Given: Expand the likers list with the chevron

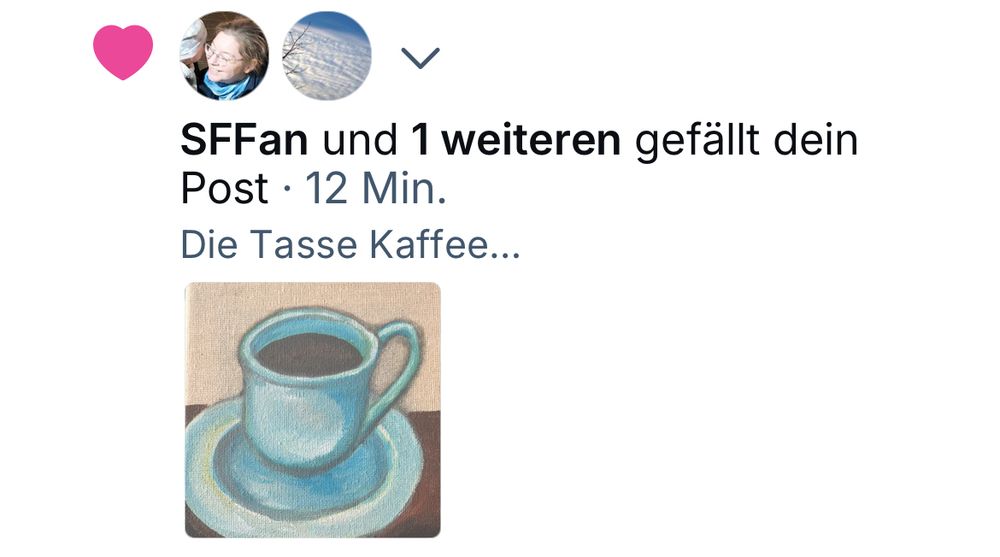Looking at the screenshot, I should (x=420, y=57).
